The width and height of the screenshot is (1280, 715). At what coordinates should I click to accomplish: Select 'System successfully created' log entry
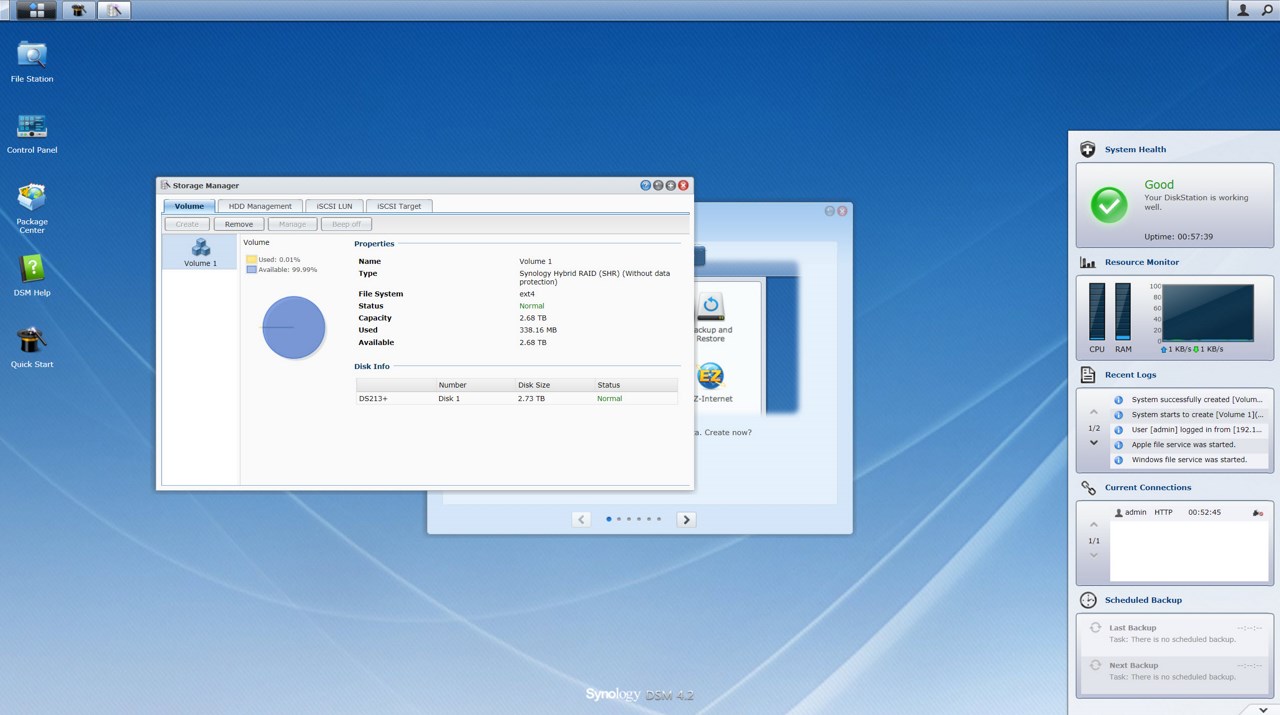(x=1189, y=400)
